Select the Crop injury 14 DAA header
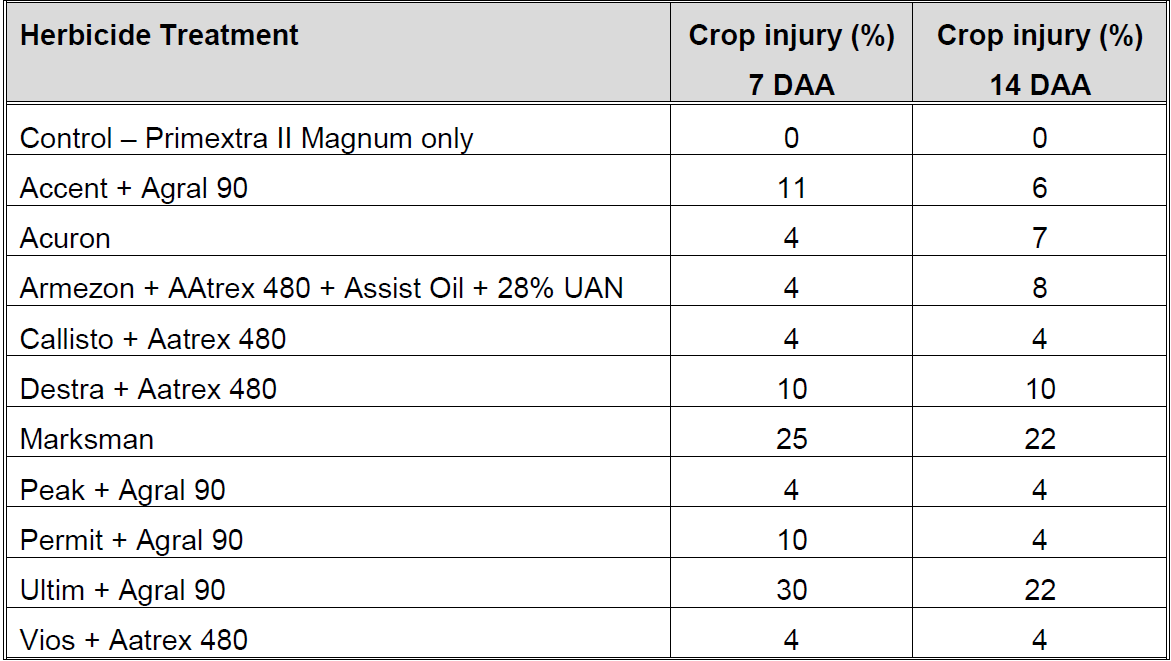 pyautogui.click(x=1039, y=59)
